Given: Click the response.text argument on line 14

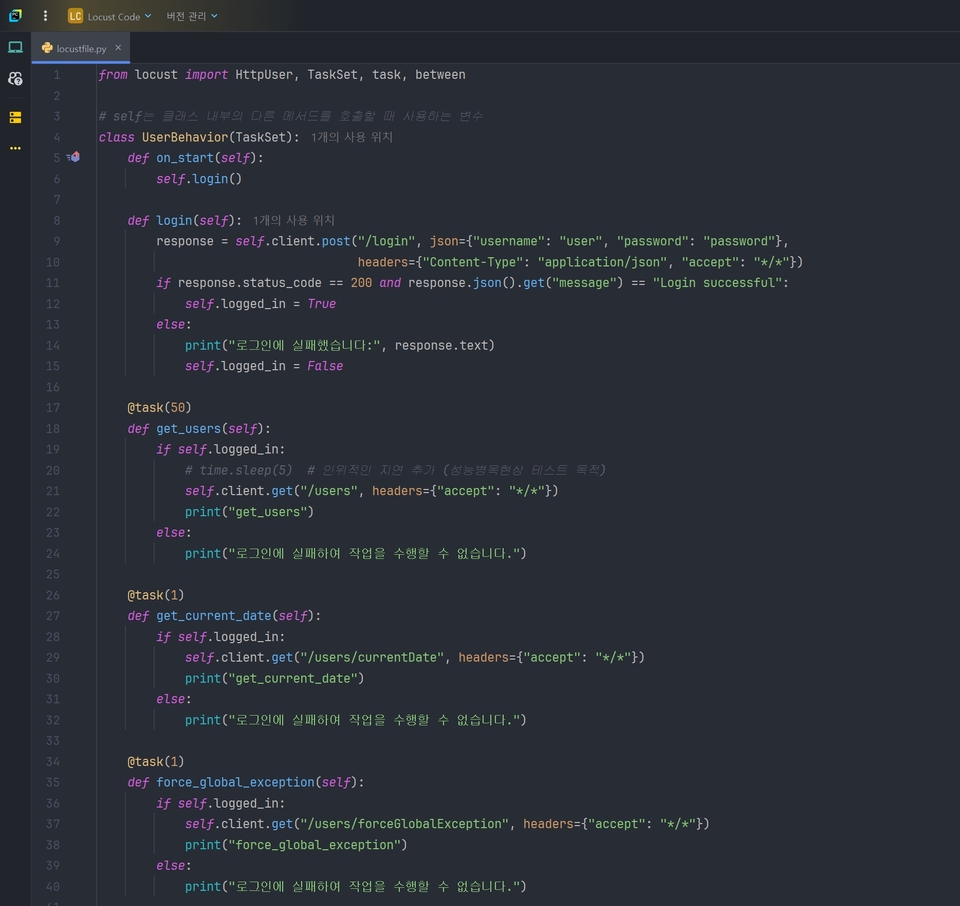Looking at the screenshot, I should (x=441, y=345).
